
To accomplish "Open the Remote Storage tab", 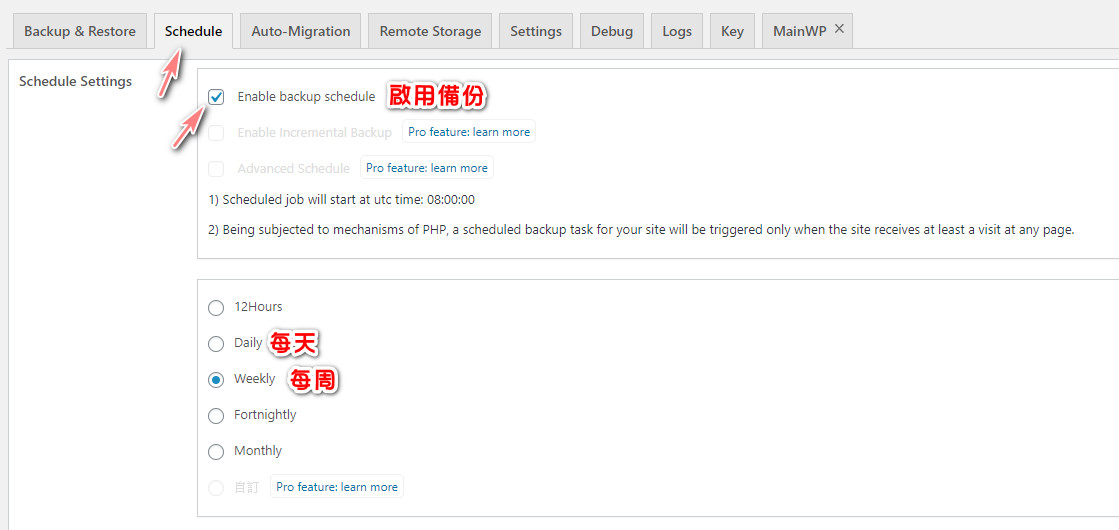I will pos(430,31).
